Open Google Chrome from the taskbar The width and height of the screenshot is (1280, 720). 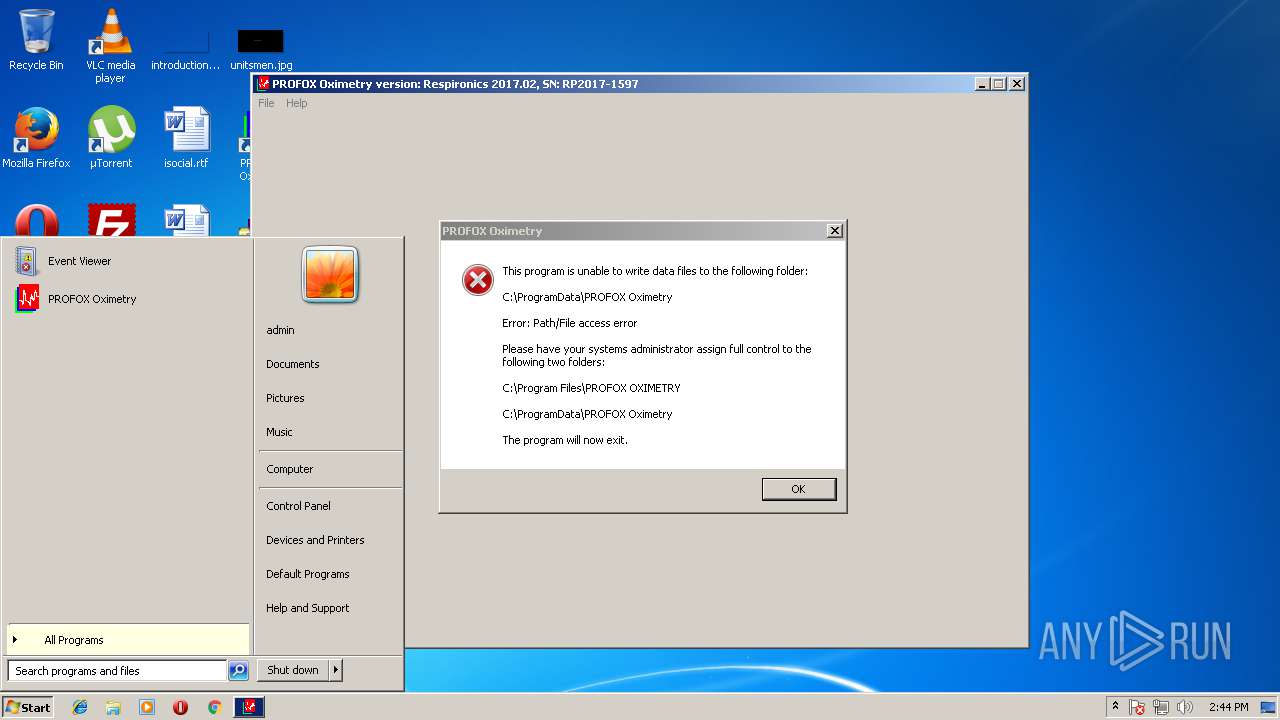[214, 707]
